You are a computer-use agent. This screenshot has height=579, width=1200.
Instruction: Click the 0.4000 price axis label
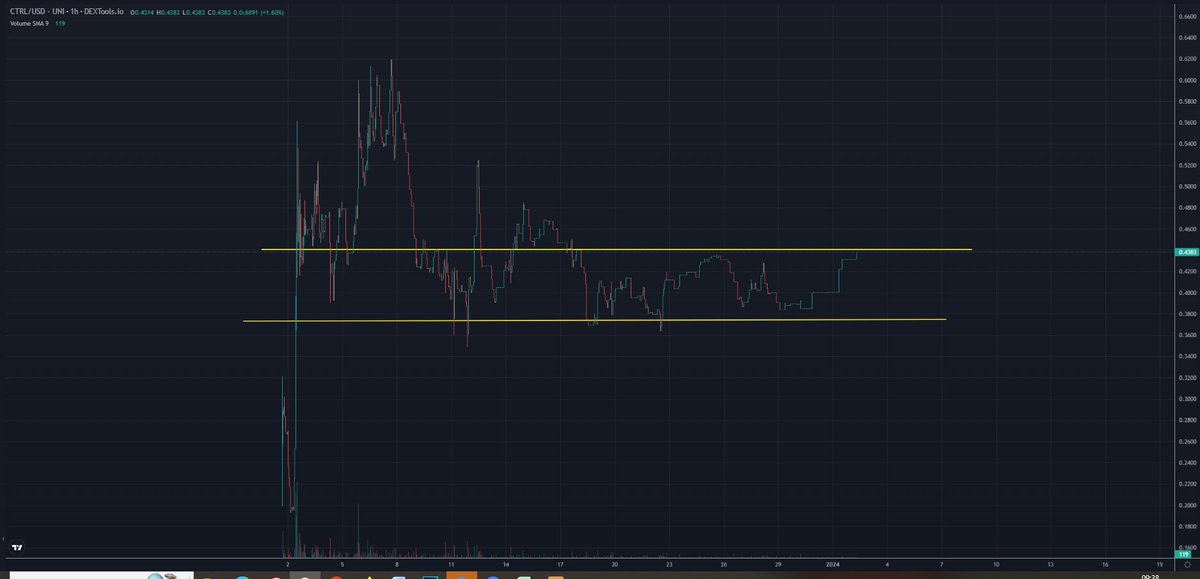click(1188, 293)
